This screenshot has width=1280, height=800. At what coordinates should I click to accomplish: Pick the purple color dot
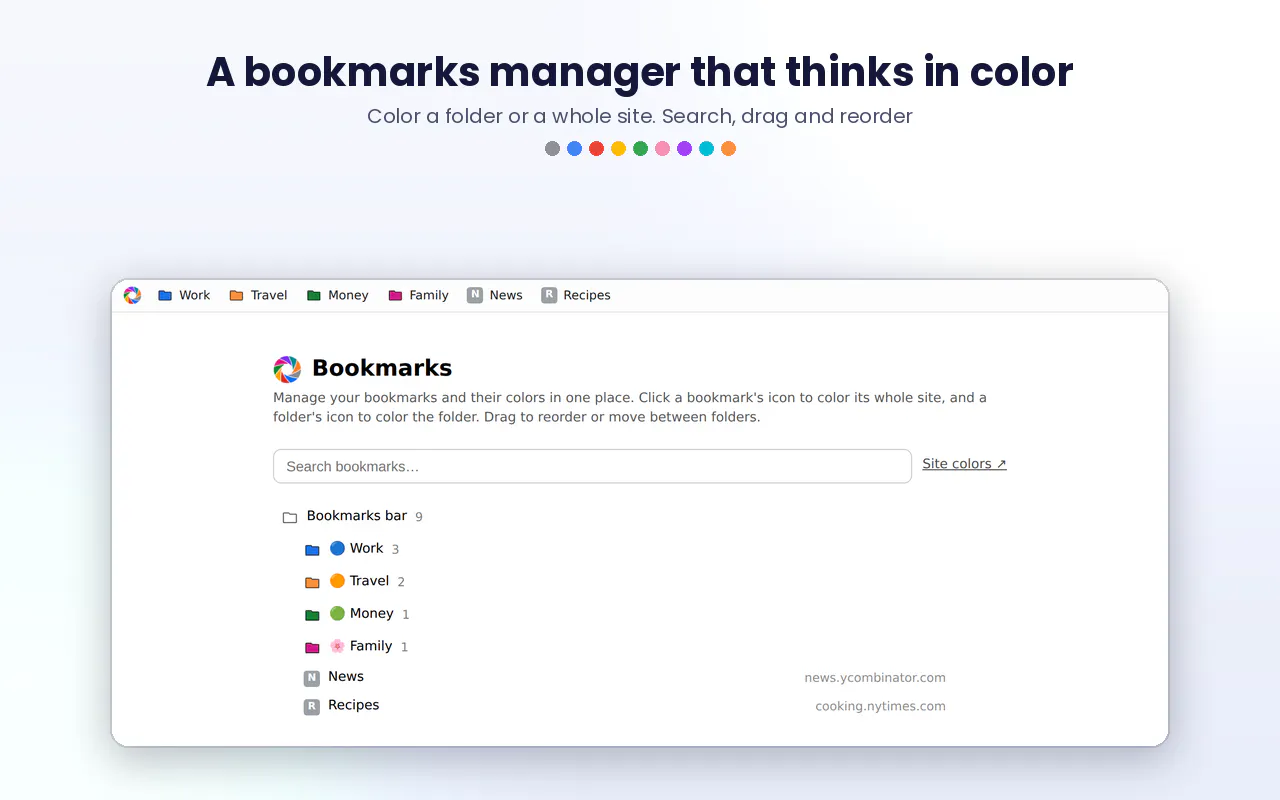[x=684, y=149]
